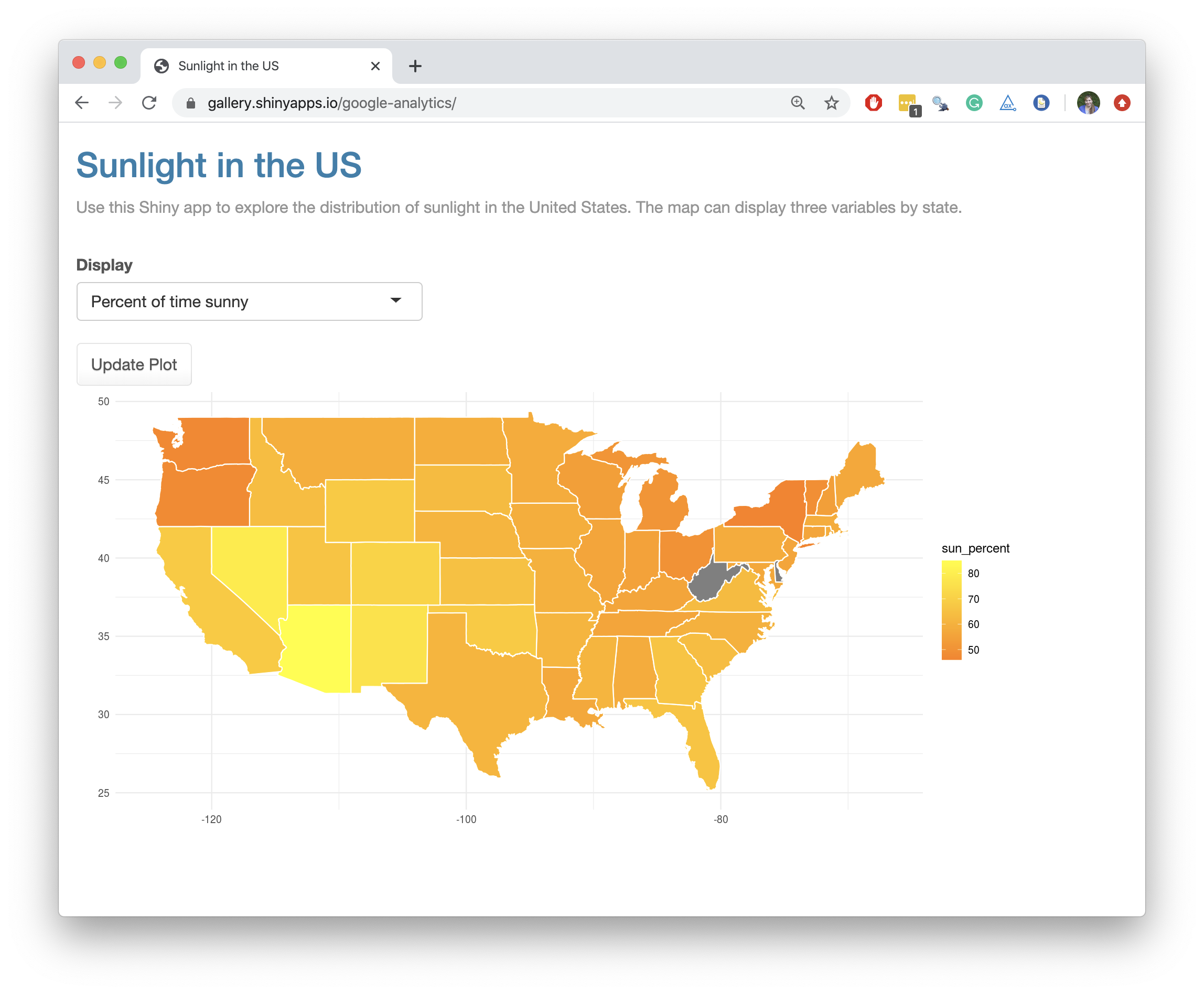
Task: Expand the dropdown arrow next to Percent of time sunny
Action: 396,302
